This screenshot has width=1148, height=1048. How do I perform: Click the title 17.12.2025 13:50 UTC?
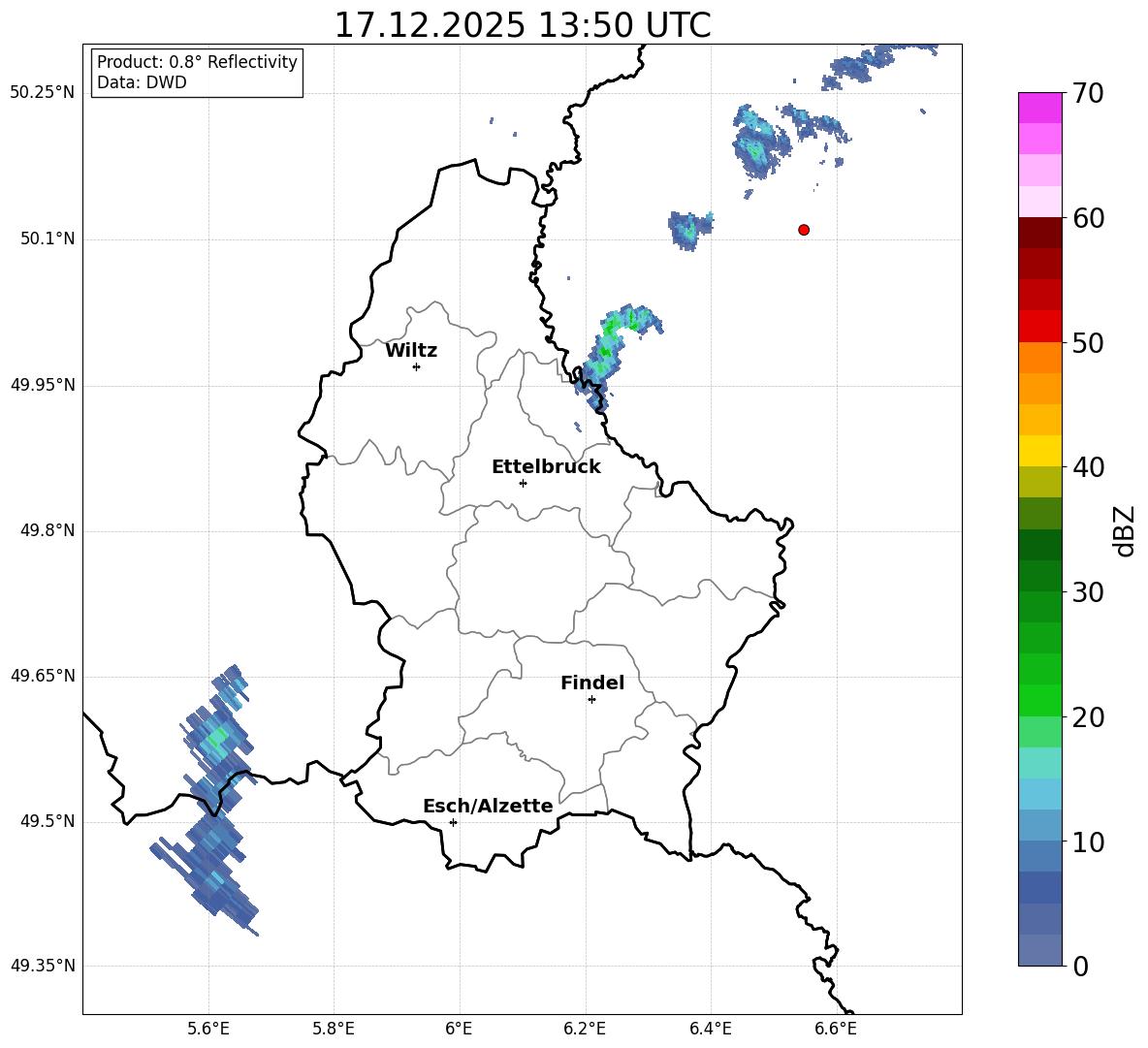[523, 25]
